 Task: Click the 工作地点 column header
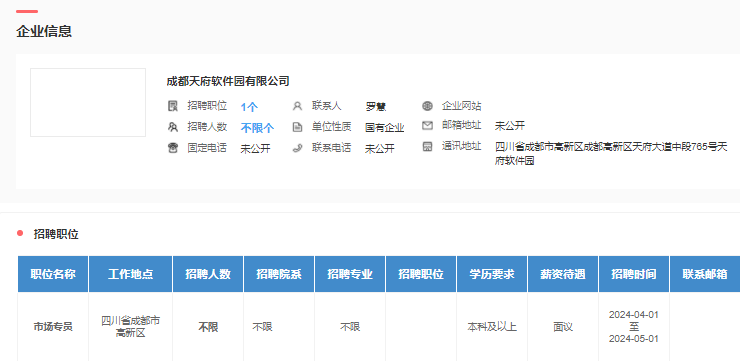pos(130,274)
